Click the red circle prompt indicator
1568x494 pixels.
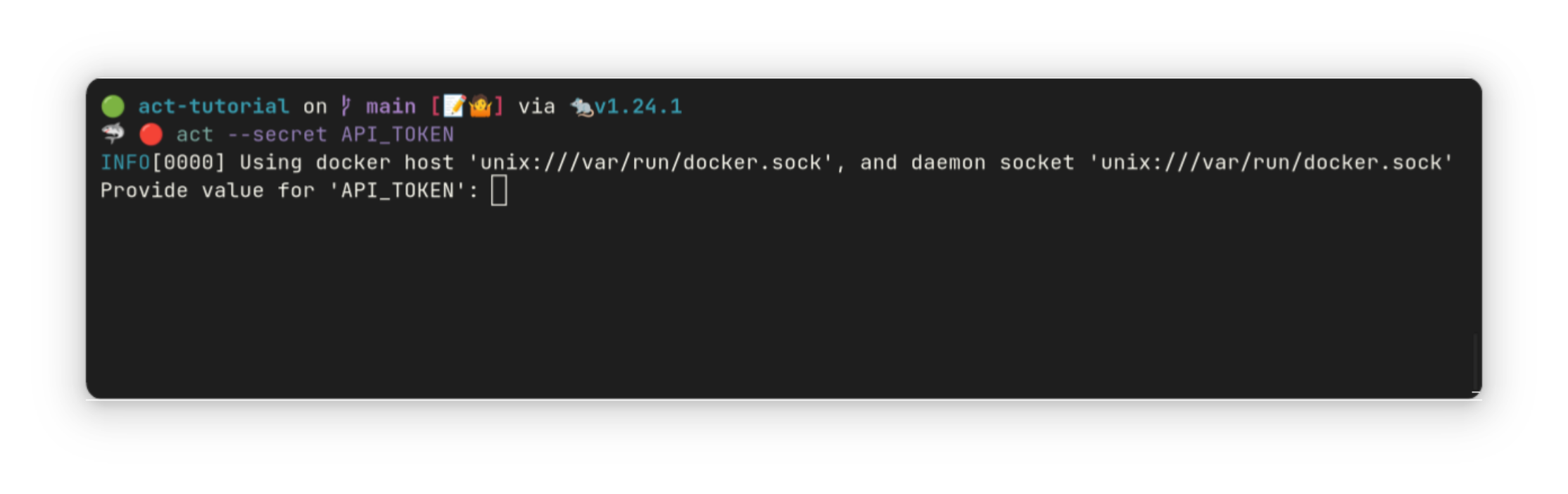tap(151, 134)
